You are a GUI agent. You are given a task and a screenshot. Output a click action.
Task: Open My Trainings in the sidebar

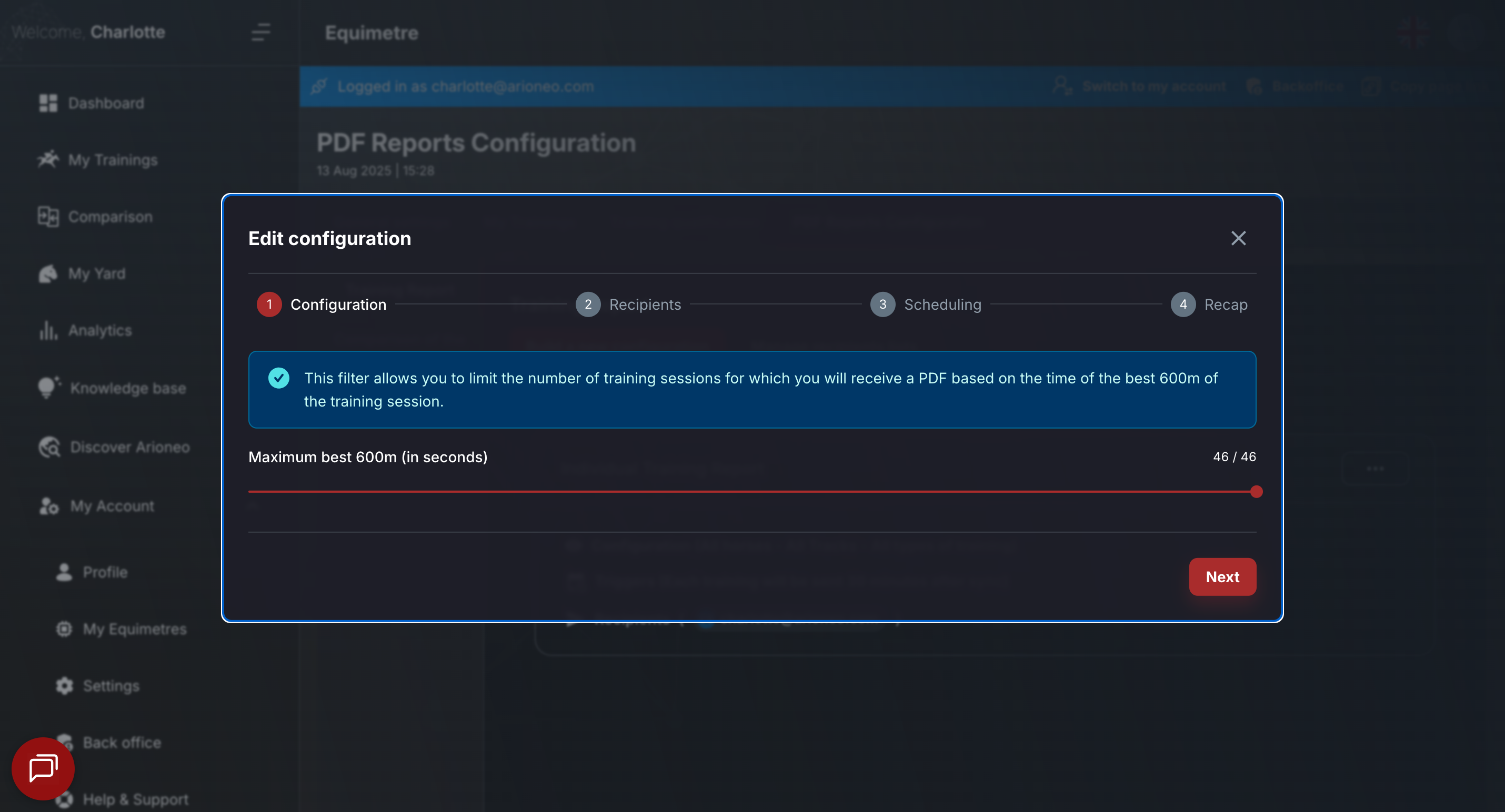[x=97, y=160]
